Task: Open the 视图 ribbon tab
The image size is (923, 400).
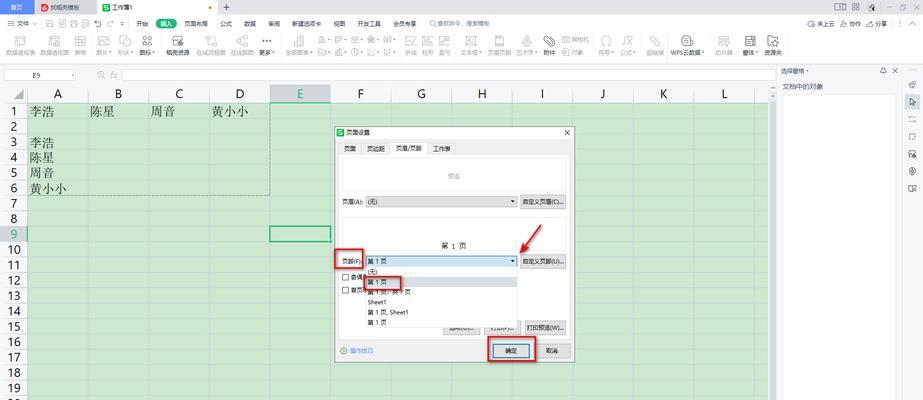Action: 339,24
